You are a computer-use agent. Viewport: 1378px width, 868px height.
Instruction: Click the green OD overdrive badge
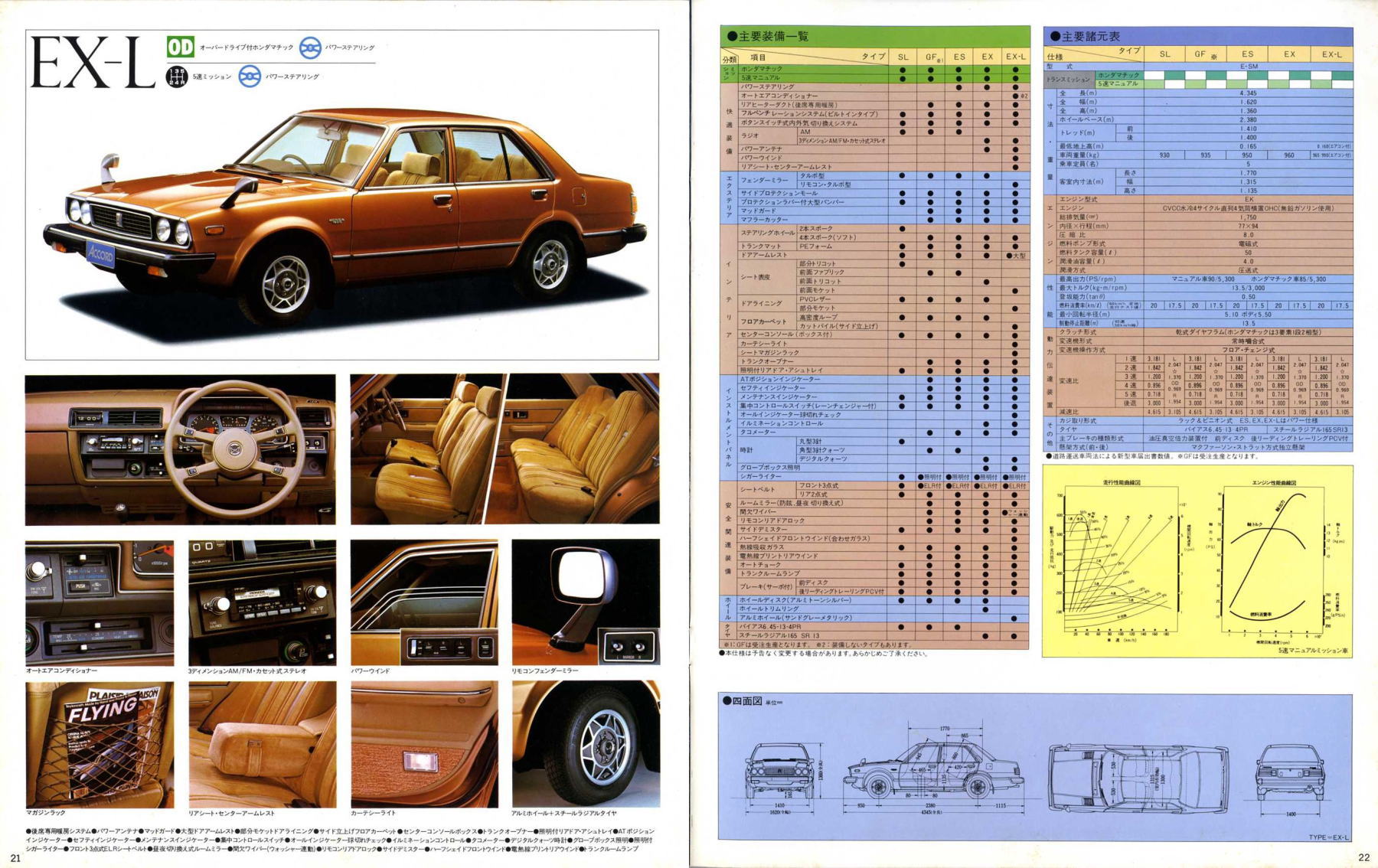[x=181, y=47]
